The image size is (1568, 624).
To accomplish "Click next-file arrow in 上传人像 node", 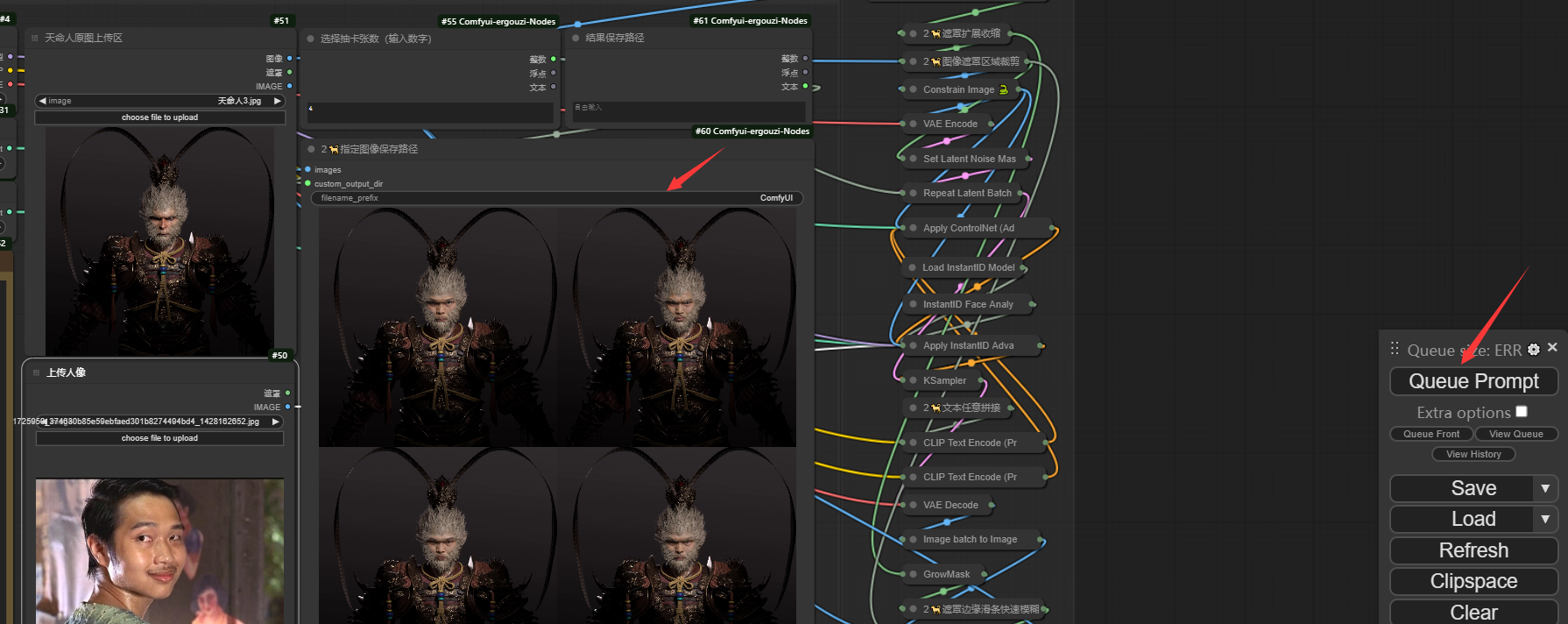I will (276, 422).
